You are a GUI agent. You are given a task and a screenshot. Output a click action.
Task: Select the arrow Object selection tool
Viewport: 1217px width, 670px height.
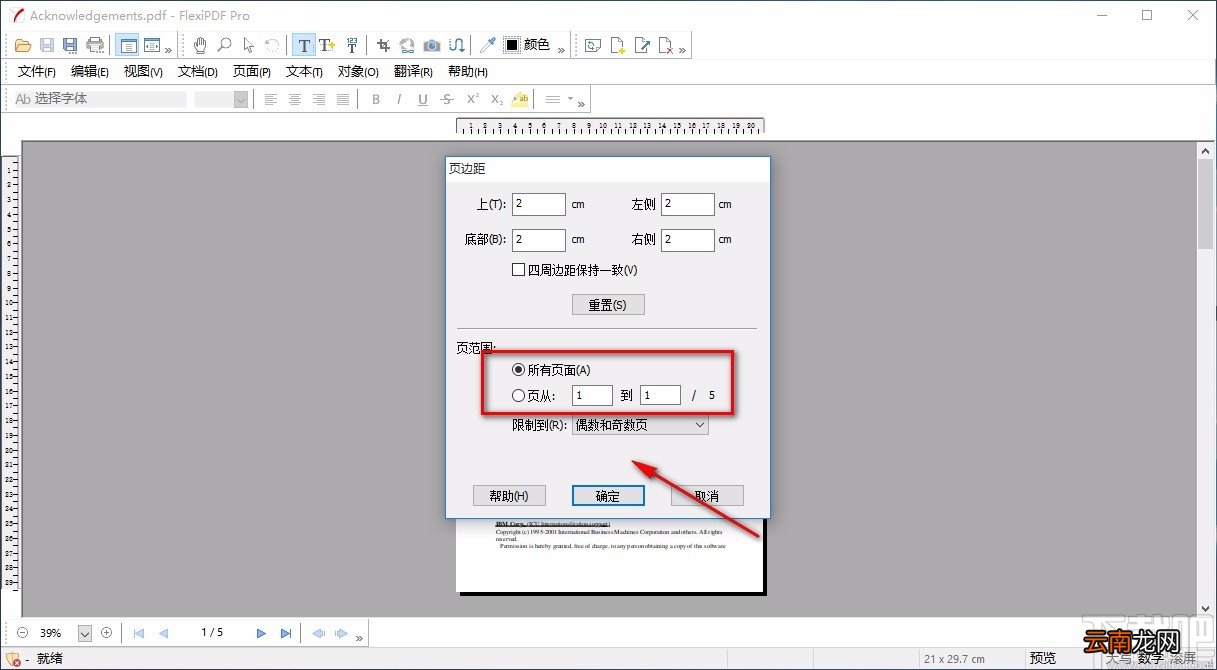[249, 45]
